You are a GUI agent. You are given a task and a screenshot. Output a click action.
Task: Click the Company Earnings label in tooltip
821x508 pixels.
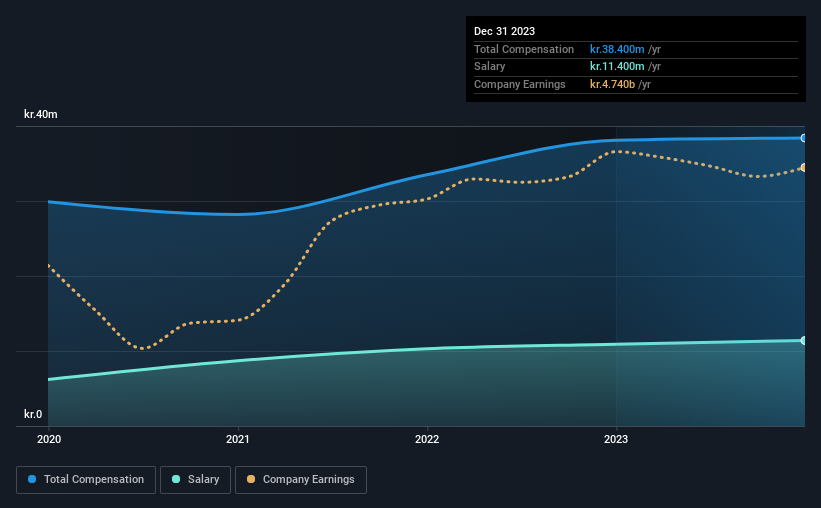519,84
